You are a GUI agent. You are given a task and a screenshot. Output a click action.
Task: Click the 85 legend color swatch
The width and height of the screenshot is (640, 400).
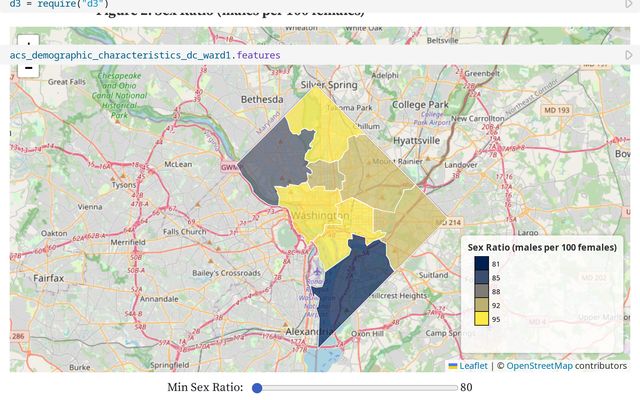pos(482,277)
